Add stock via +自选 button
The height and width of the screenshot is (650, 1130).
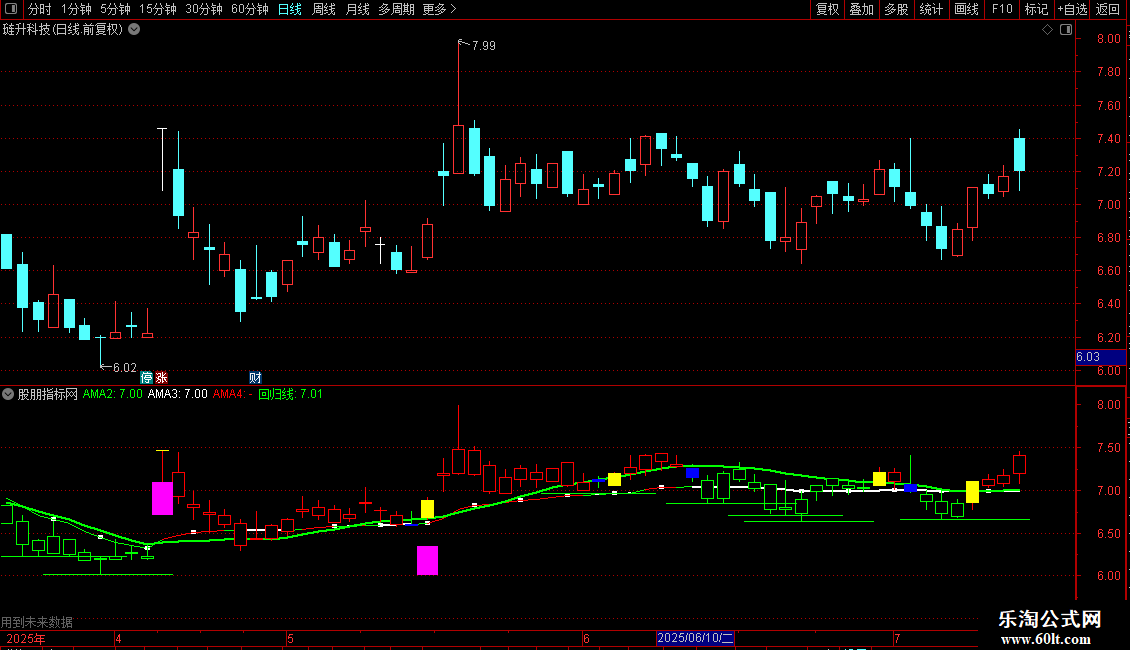pos(1072,9)
